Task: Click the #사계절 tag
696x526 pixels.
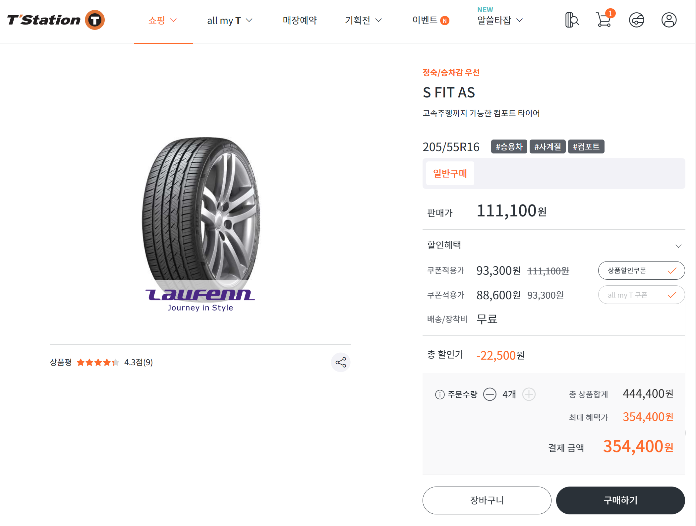Action: click(547, 146)
